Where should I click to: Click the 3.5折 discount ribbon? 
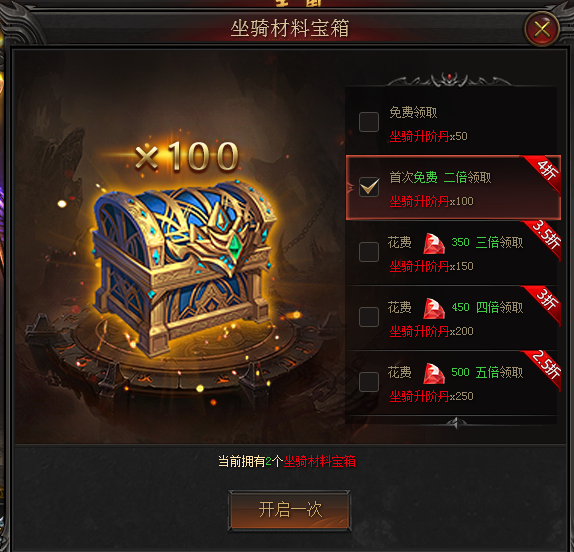544,238
